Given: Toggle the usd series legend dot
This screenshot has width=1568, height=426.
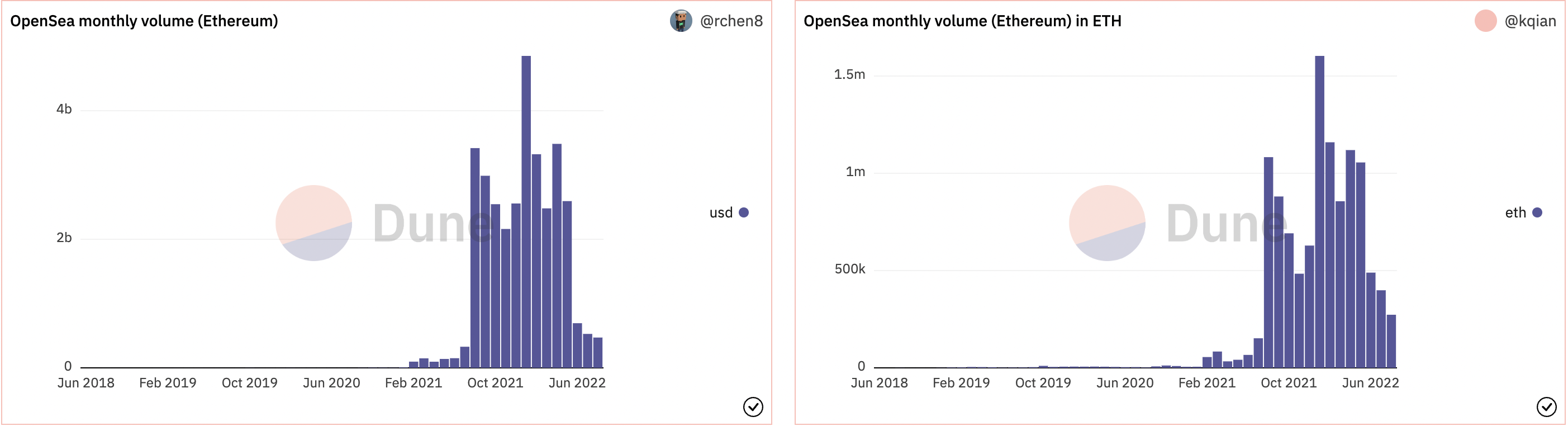Looking at the screenshot, I should (x=744, y=212).
